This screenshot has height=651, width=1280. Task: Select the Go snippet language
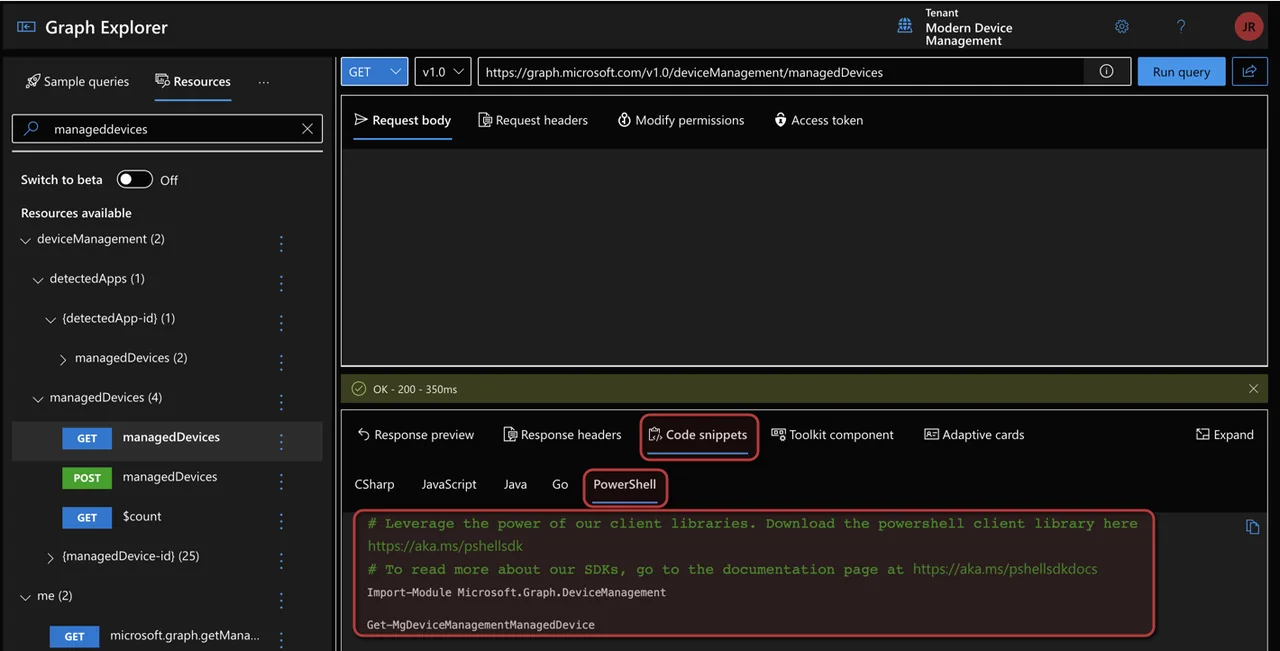(x=560, y=484)
